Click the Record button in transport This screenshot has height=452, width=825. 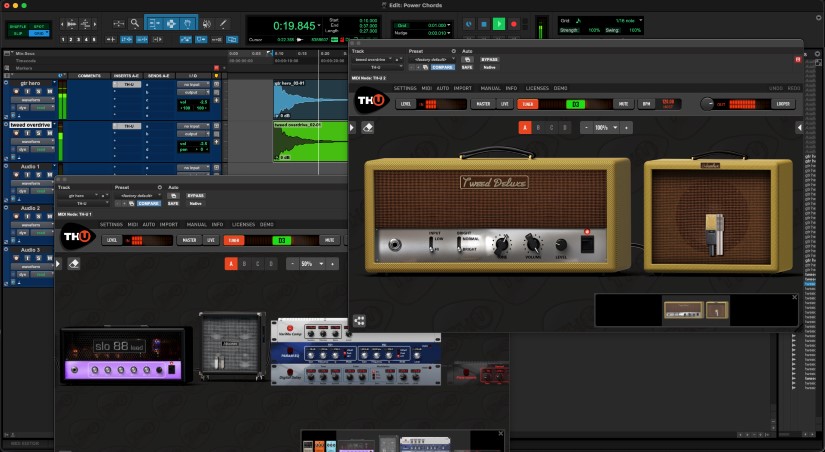point(514,24)
